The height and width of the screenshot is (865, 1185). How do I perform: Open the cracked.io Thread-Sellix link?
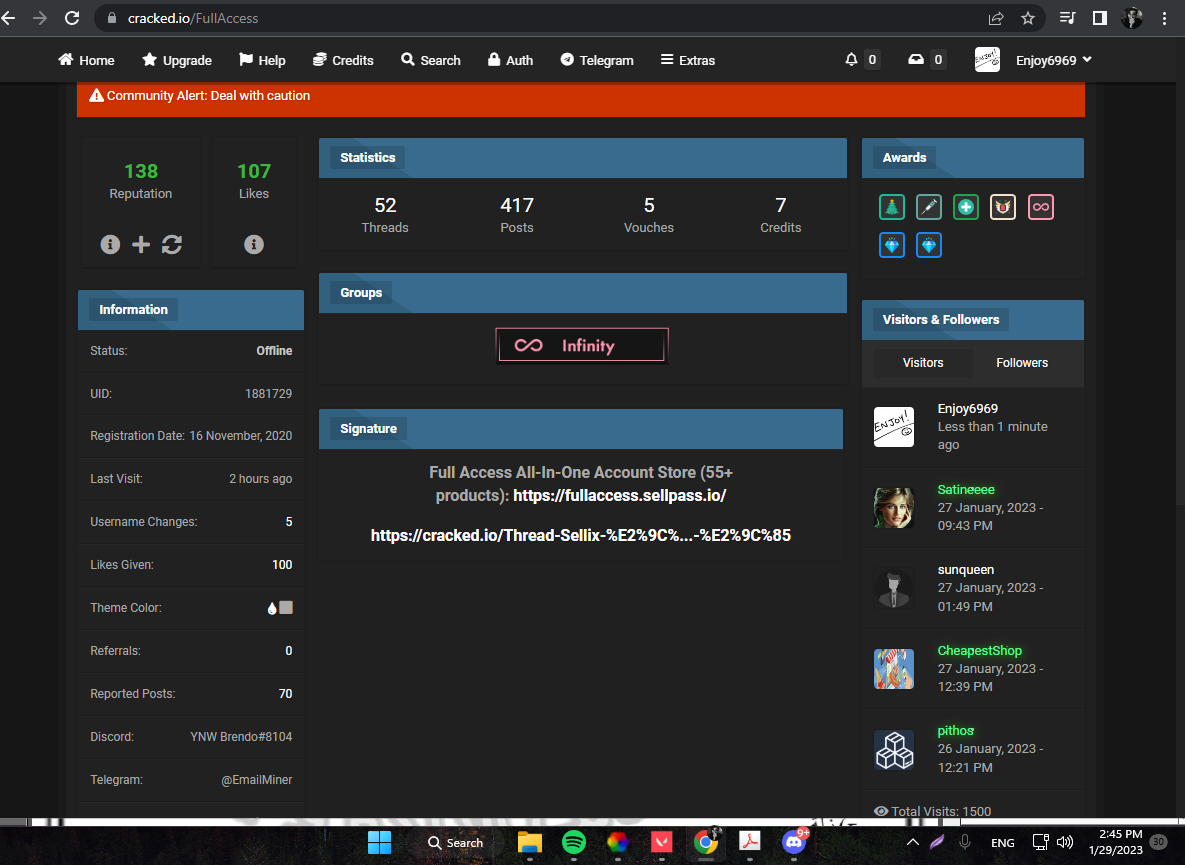tap(580, 536)
